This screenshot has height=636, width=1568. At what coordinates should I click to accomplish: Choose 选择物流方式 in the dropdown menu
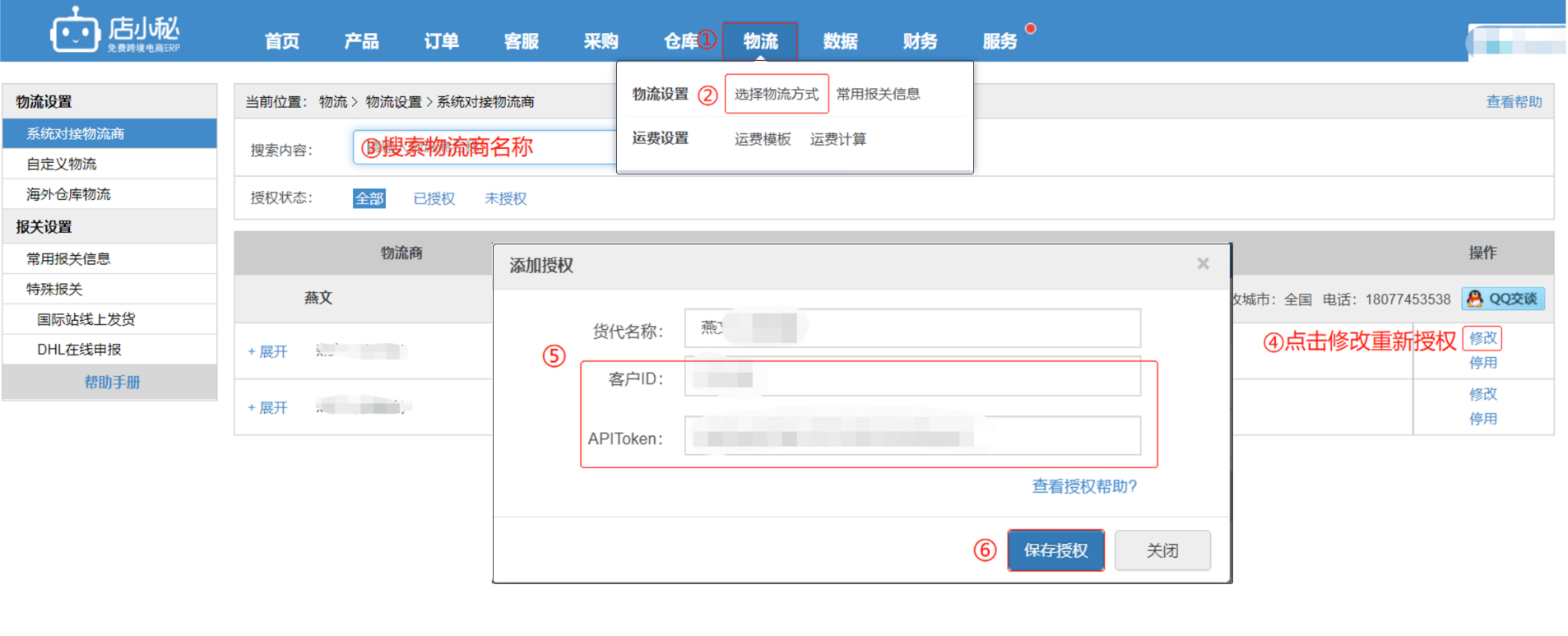click(x=776, y=94)
